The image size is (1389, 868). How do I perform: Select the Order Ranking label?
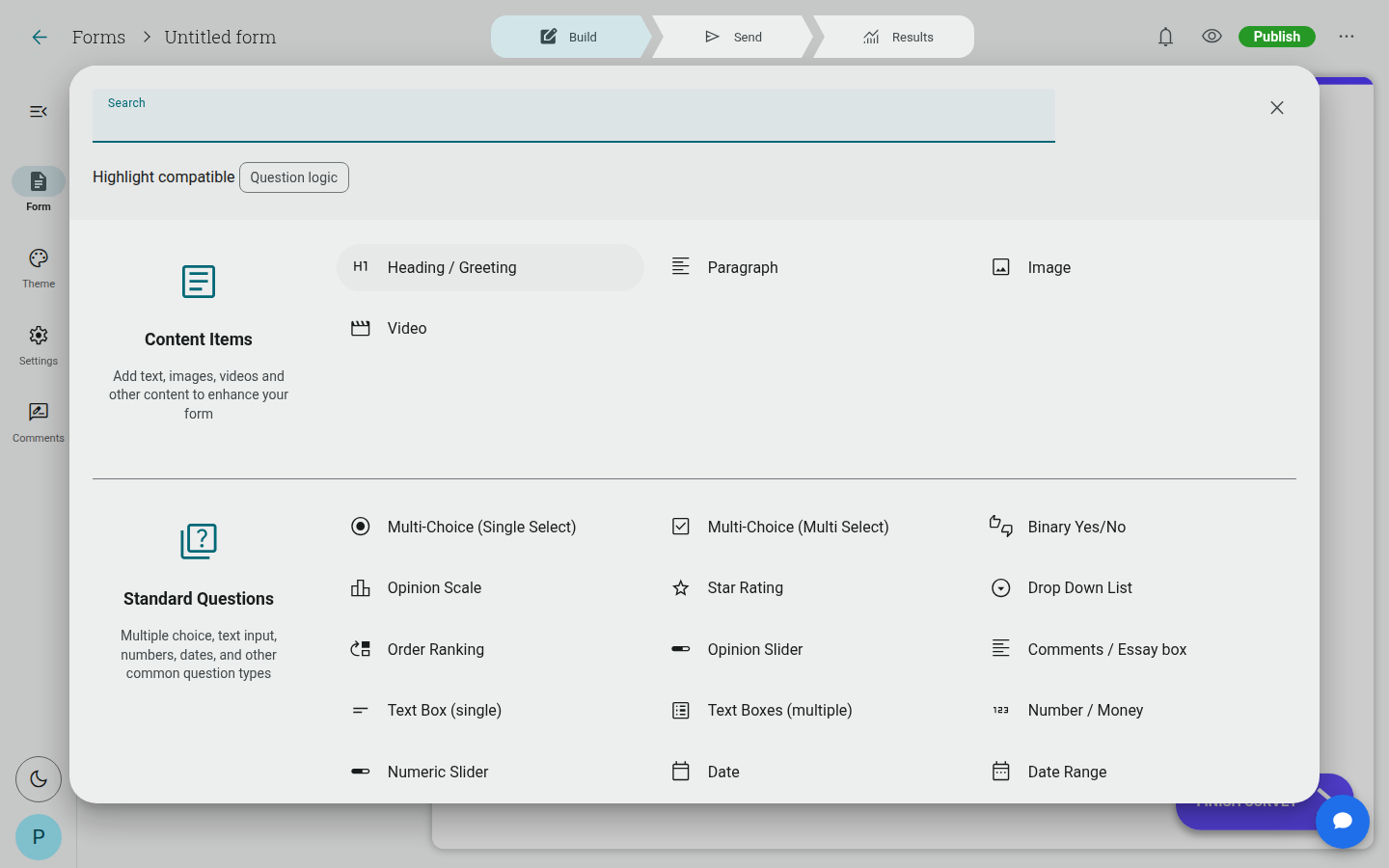(x=436, y=649)
